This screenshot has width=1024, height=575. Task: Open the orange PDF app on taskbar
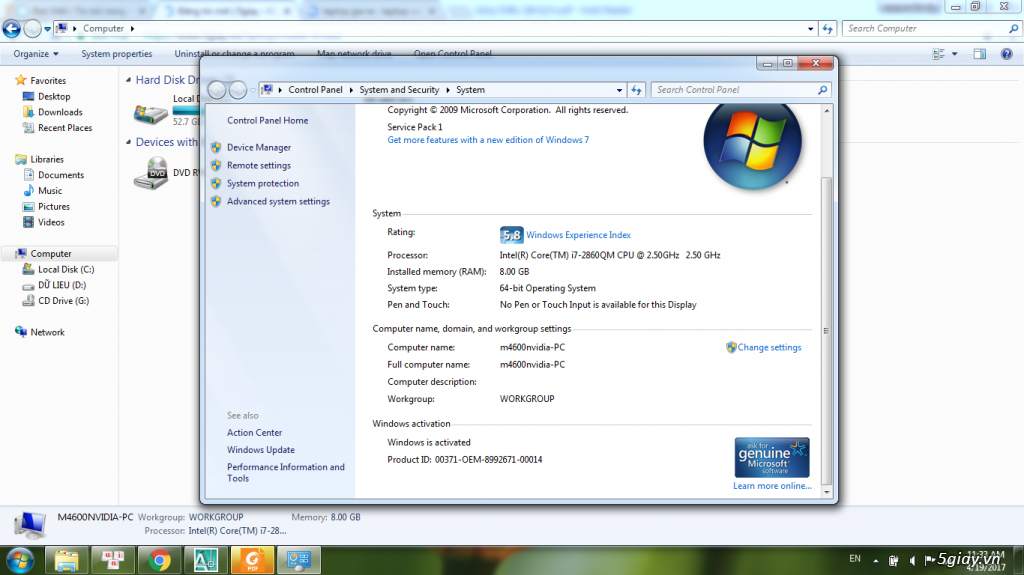point(252,561)
